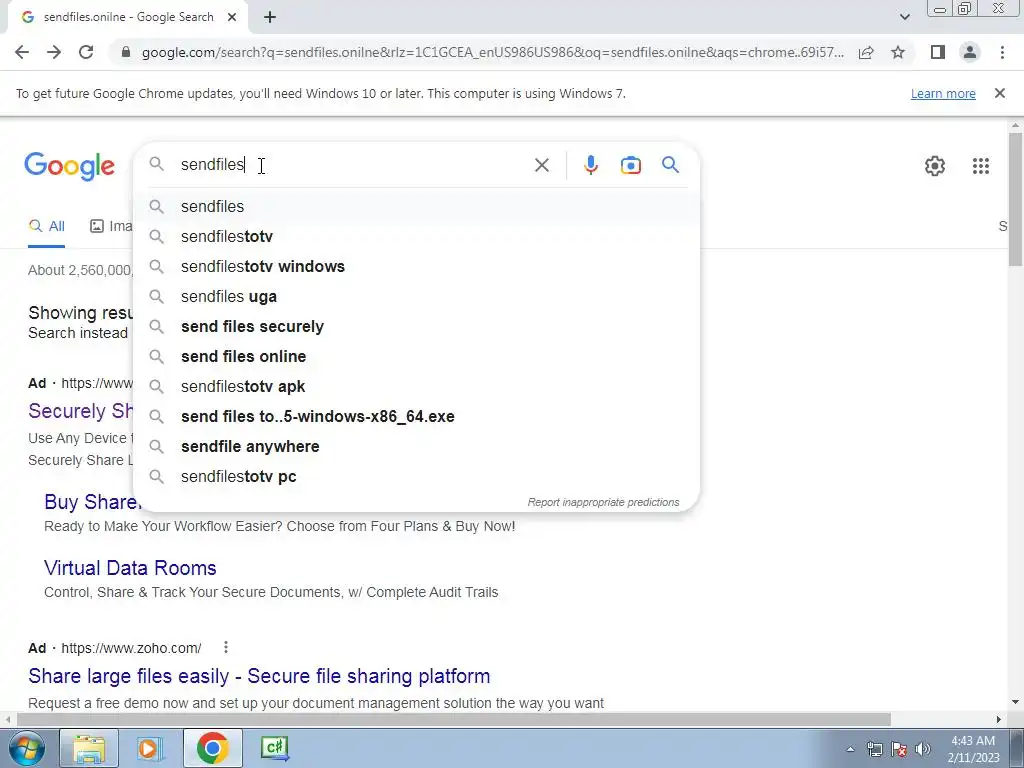Go forward to the next page
Viewport: 1024px width, 768px height.
54,52
